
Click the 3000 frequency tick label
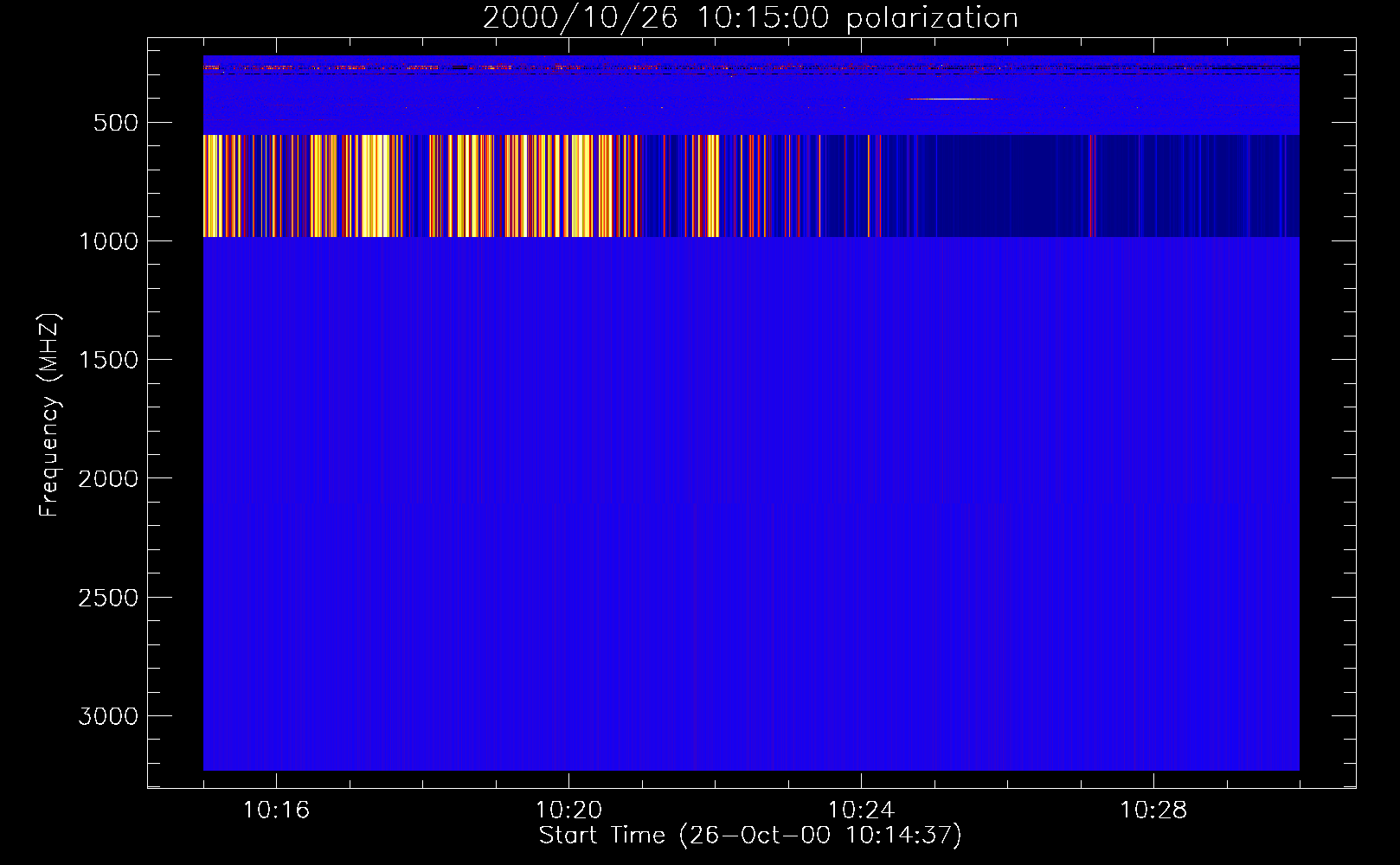coord(108,716)
